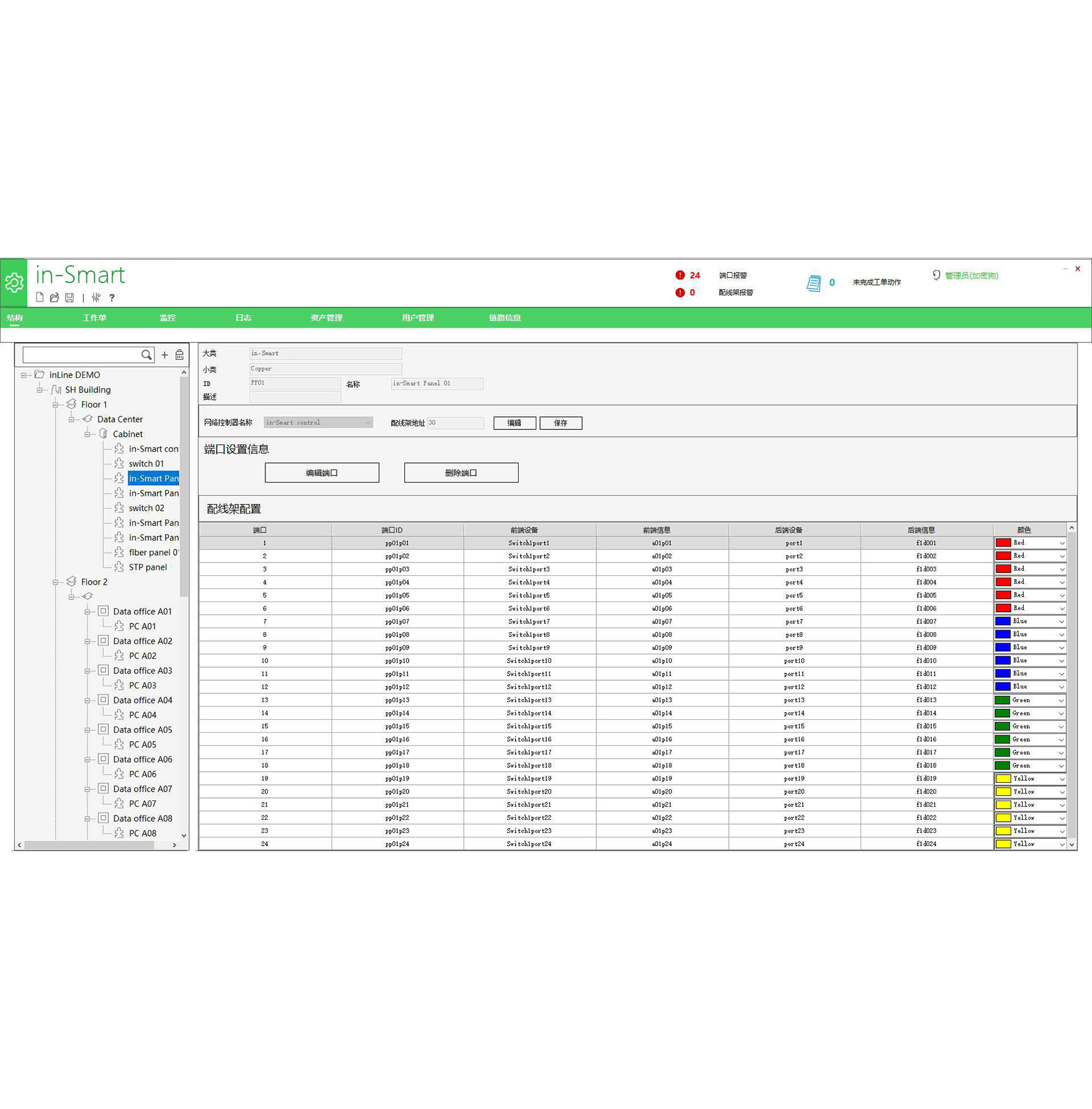
Task: Click the 删除端口 button
Action: pyautogui.click(x=461, y=473)
